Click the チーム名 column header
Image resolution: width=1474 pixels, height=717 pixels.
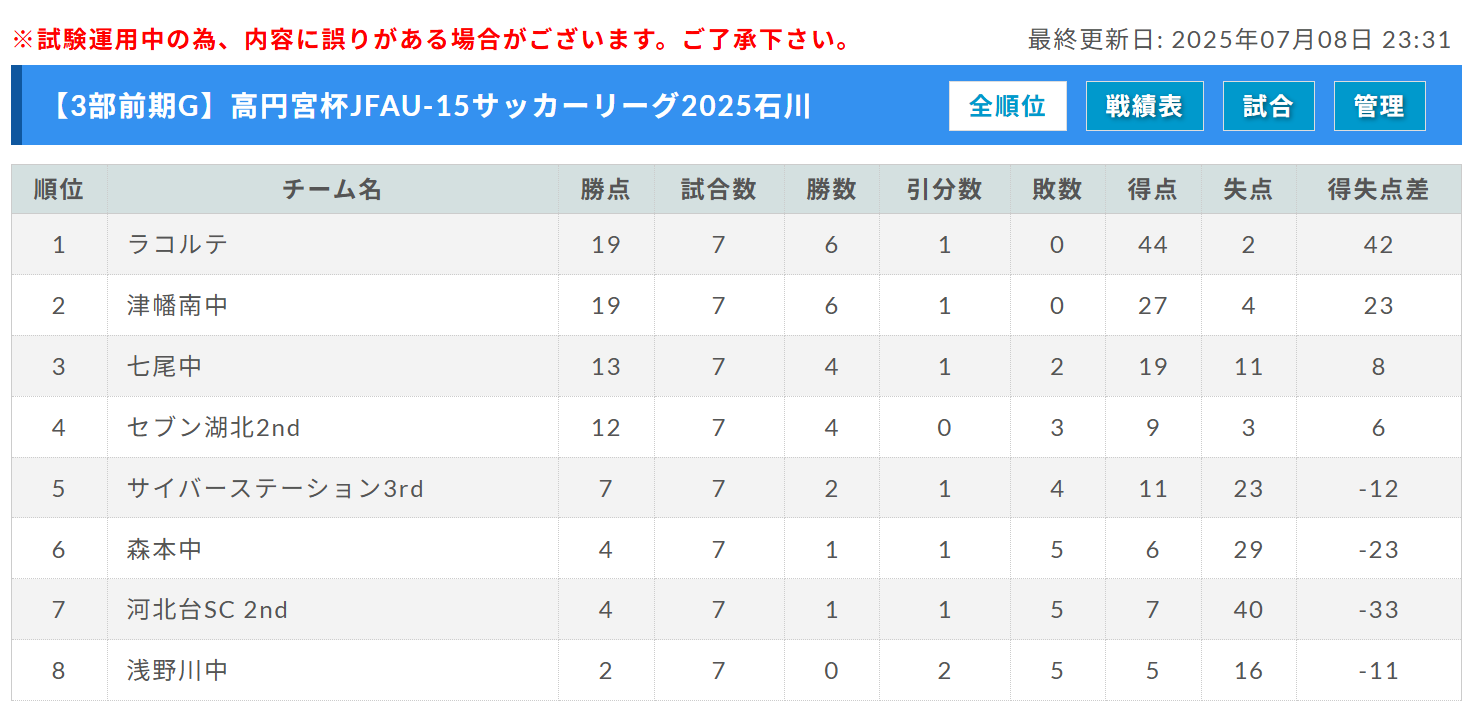[x=332, y=189]
